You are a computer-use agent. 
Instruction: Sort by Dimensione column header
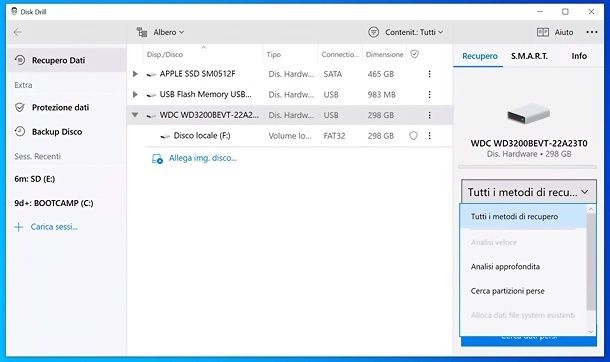point(384,55)
